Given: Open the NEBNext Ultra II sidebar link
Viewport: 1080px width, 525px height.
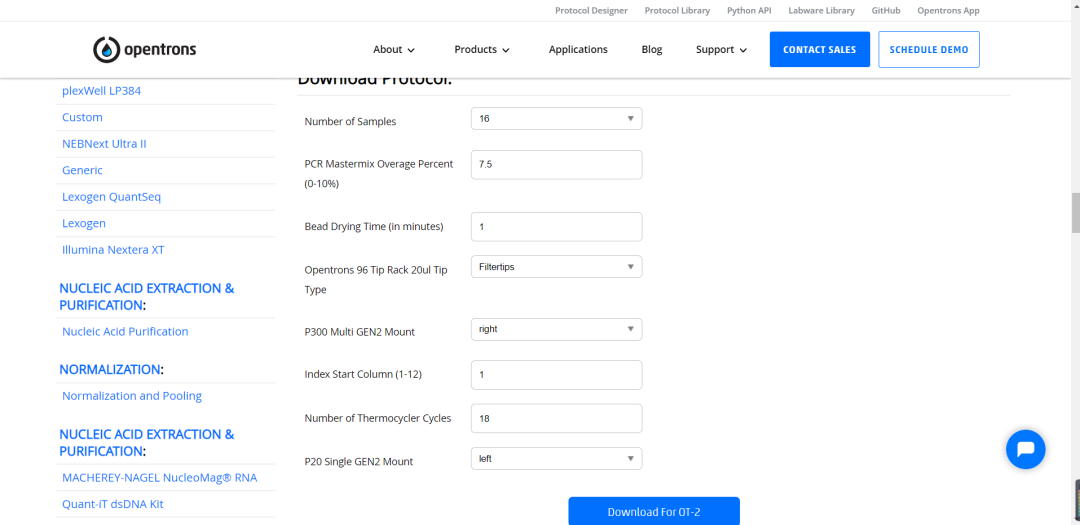Looking at the screenshot, I should [x=104, y=144].
